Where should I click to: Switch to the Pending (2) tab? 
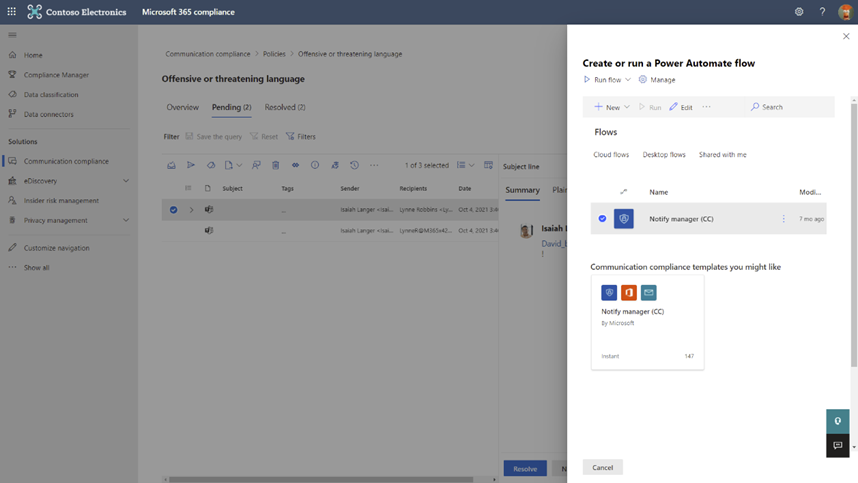point(231,107)
